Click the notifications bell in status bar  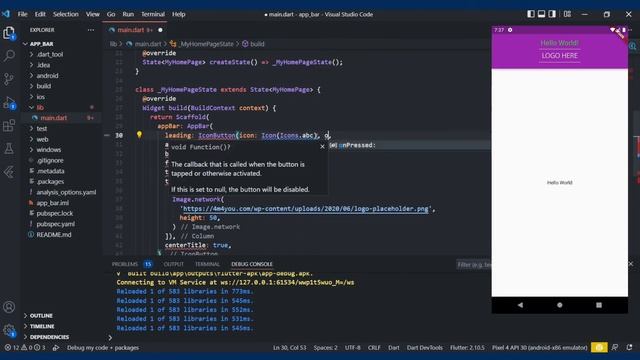click(629, 347)
